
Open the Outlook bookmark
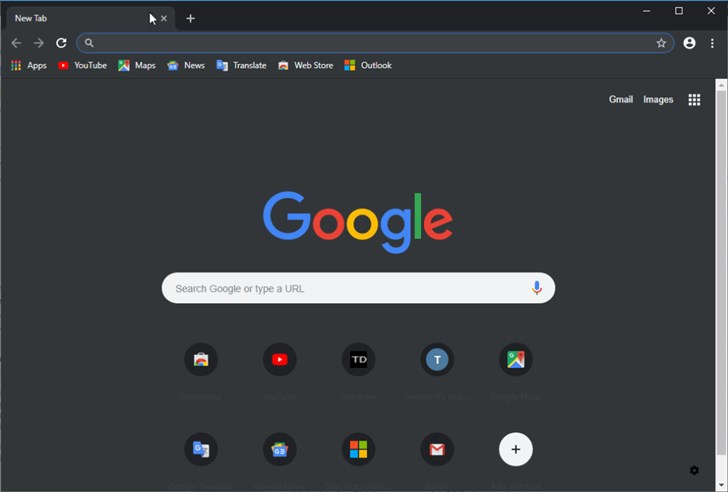point(368,65)
